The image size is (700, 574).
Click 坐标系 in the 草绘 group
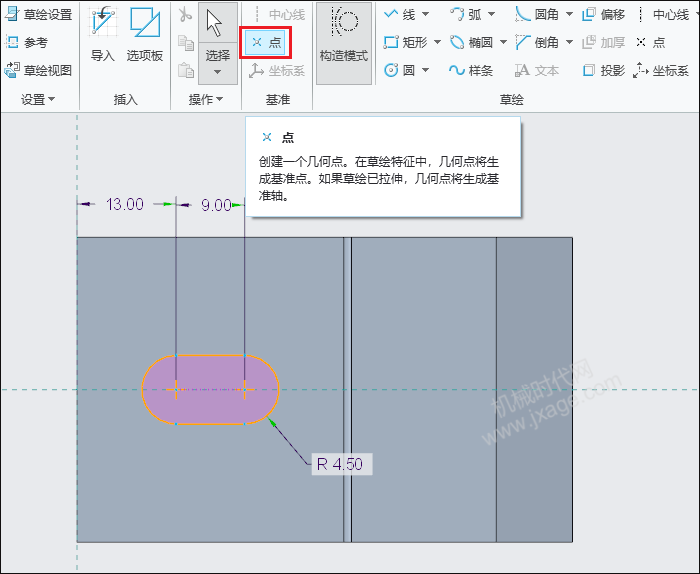pos(661,70)
